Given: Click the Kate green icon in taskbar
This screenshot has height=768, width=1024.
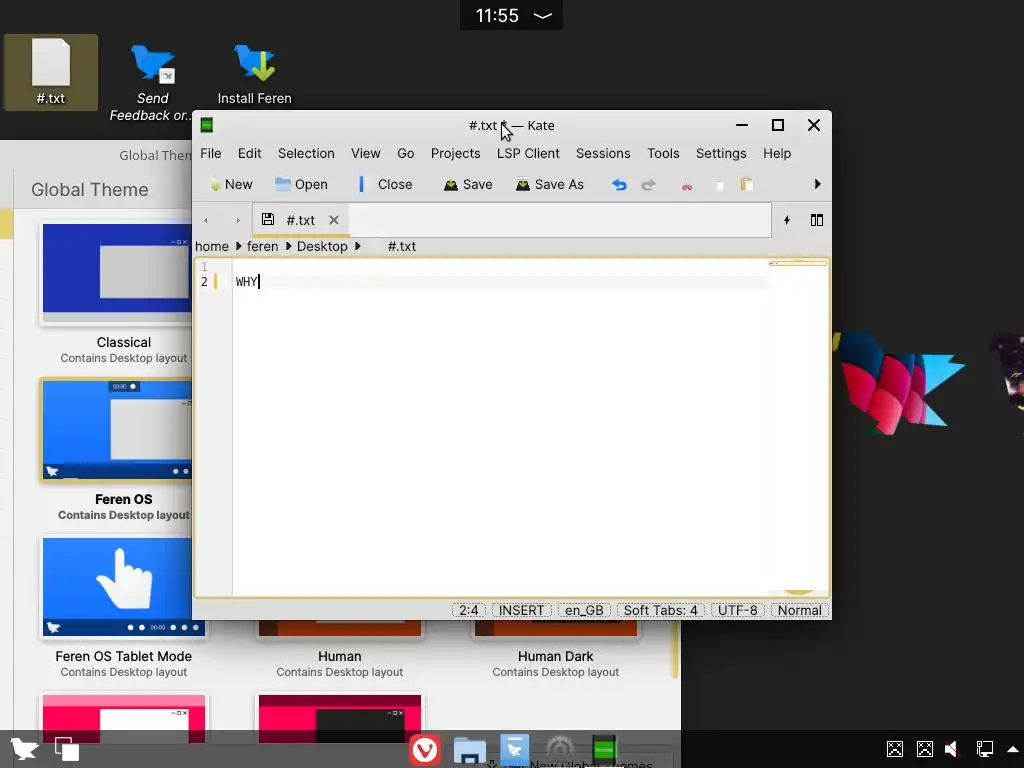Looking at the screenshot, I should point(604,749).
